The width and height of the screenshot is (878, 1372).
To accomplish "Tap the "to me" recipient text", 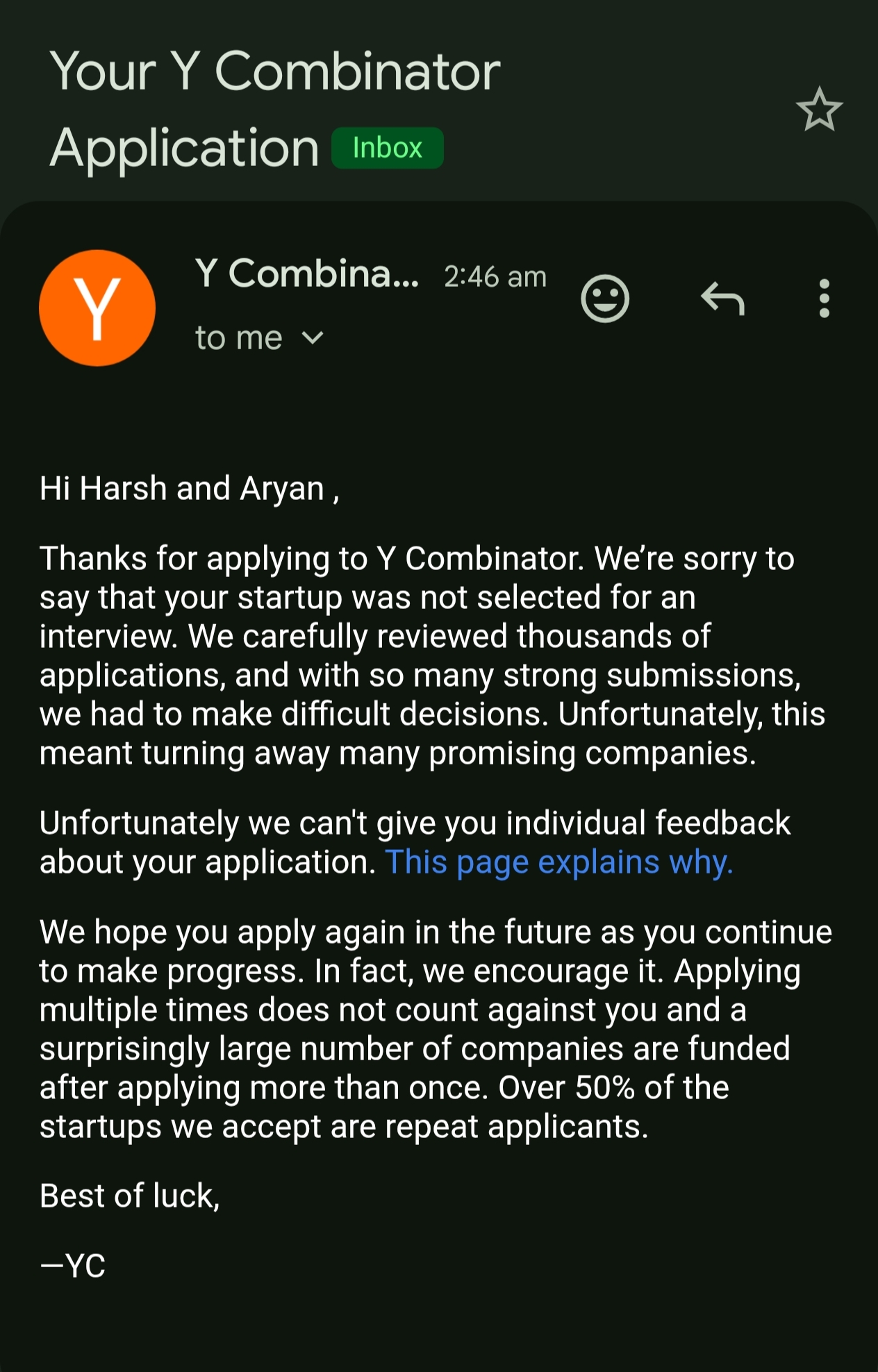I will [x=238, y=338].
